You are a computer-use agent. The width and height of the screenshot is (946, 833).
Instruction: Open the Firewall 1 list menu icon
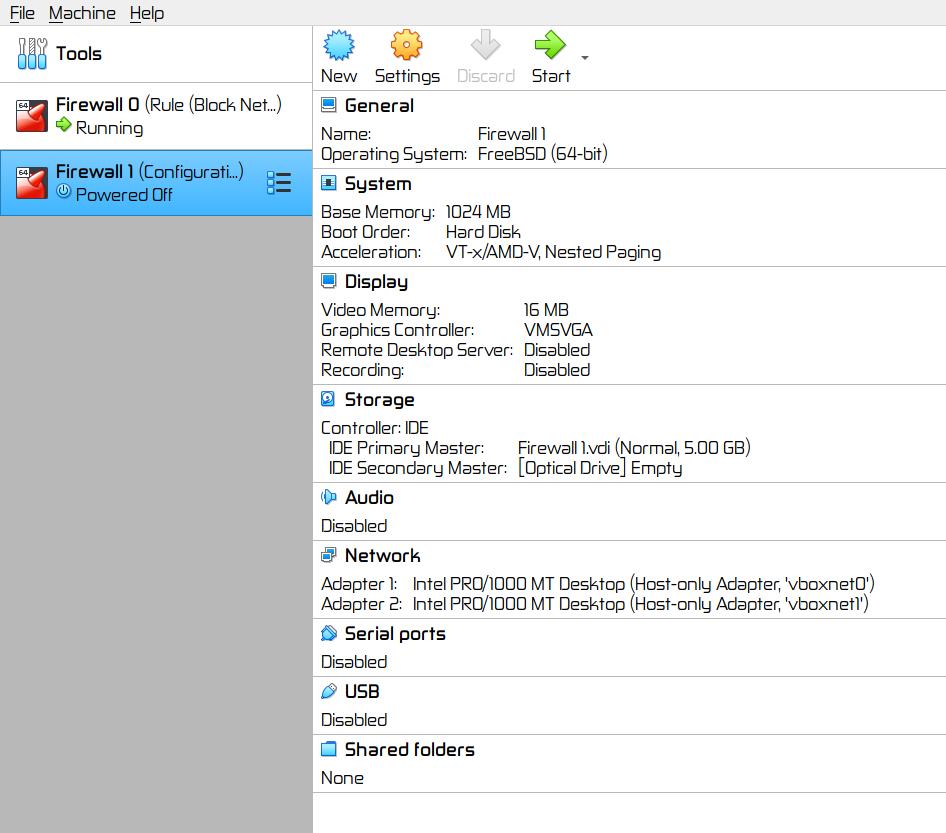pyautogui.click(x=279, y=183)
